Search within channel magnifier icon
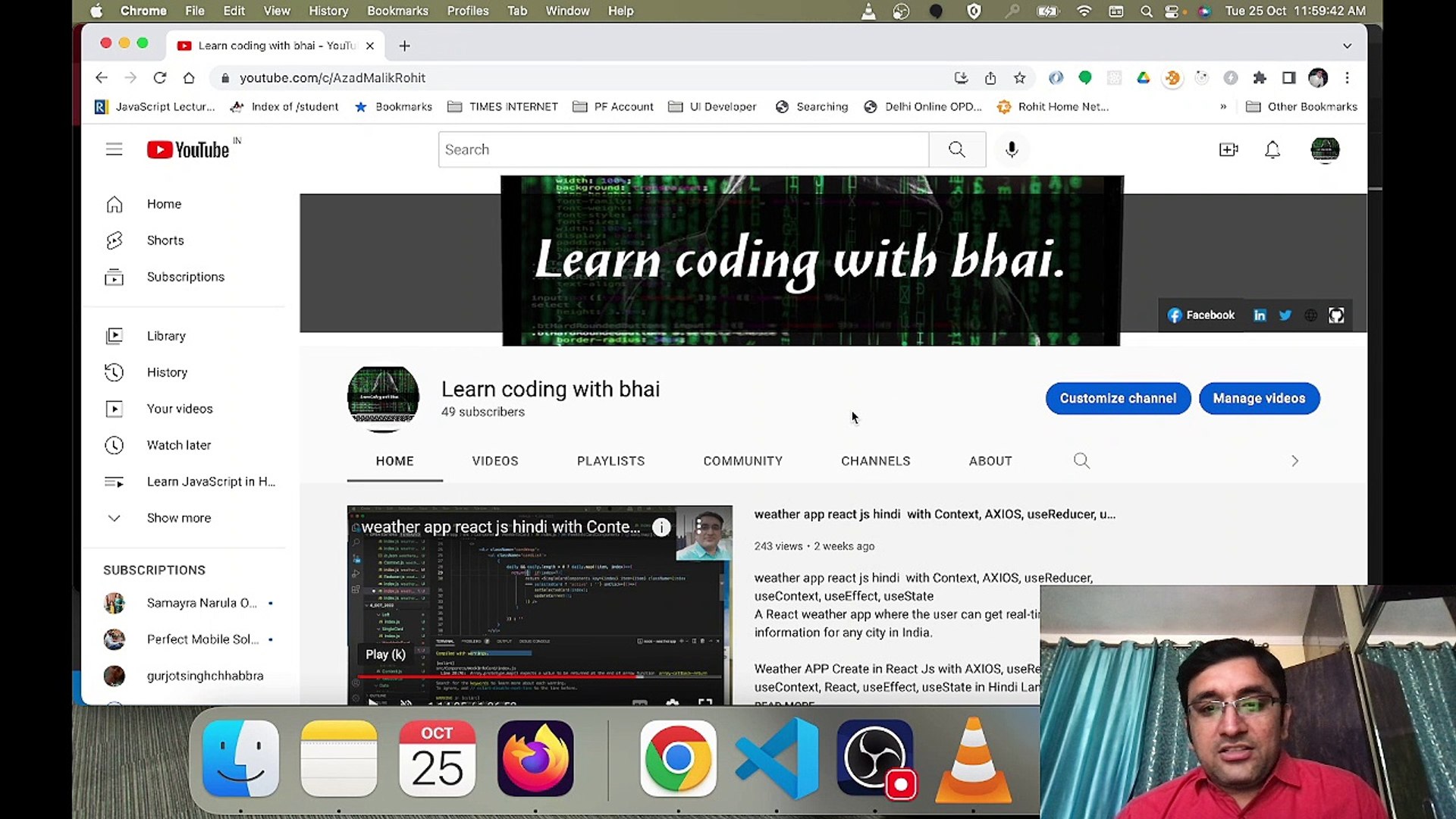 1081,460
